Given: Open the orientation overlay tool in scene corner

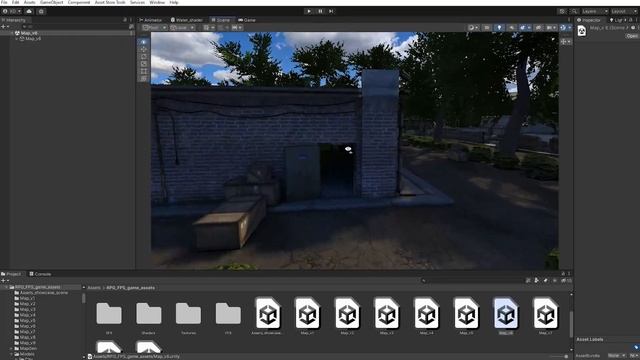Looking at the screenshot, I should tap(566, 42).
